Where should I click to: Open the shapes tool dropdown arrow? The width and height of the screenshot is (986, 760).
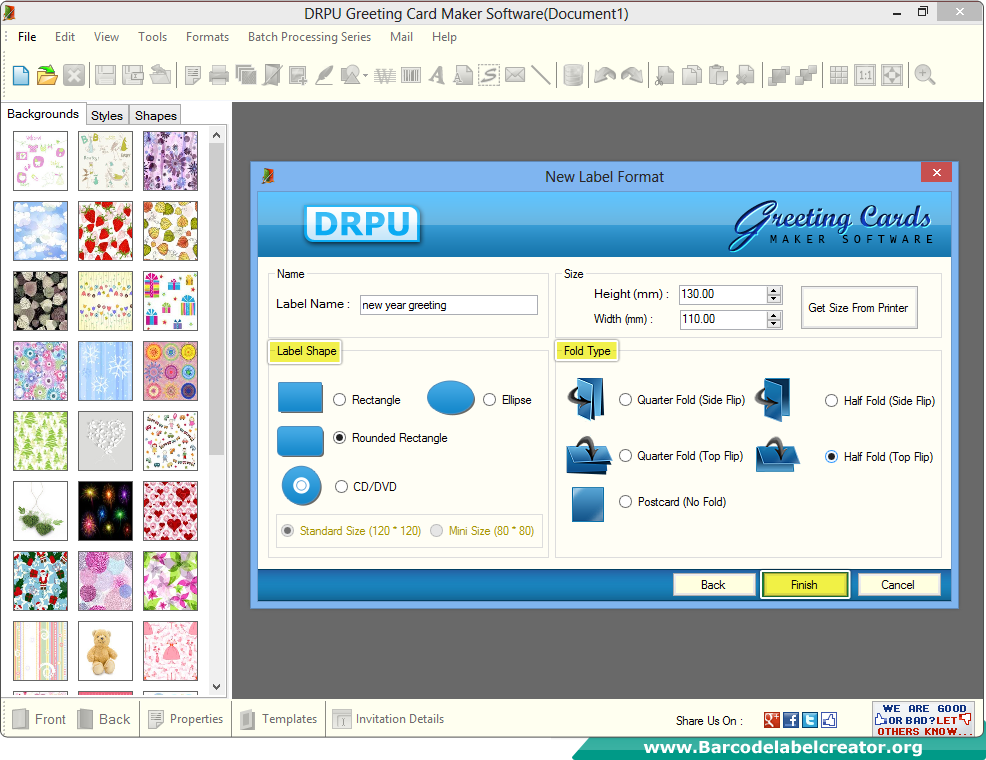click(365, 76)
